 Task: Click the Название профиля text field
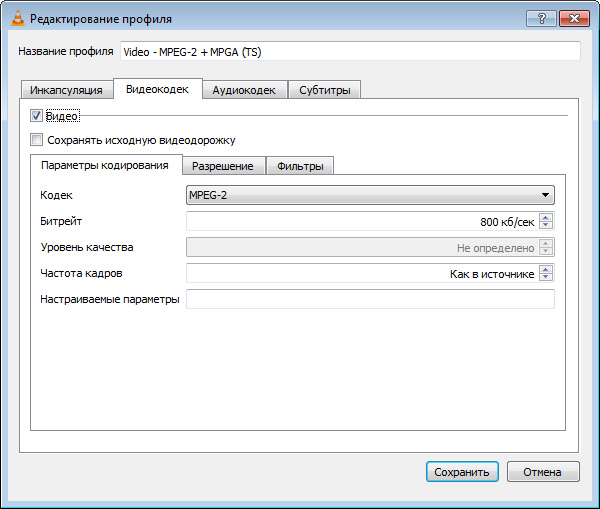[348, 51]
